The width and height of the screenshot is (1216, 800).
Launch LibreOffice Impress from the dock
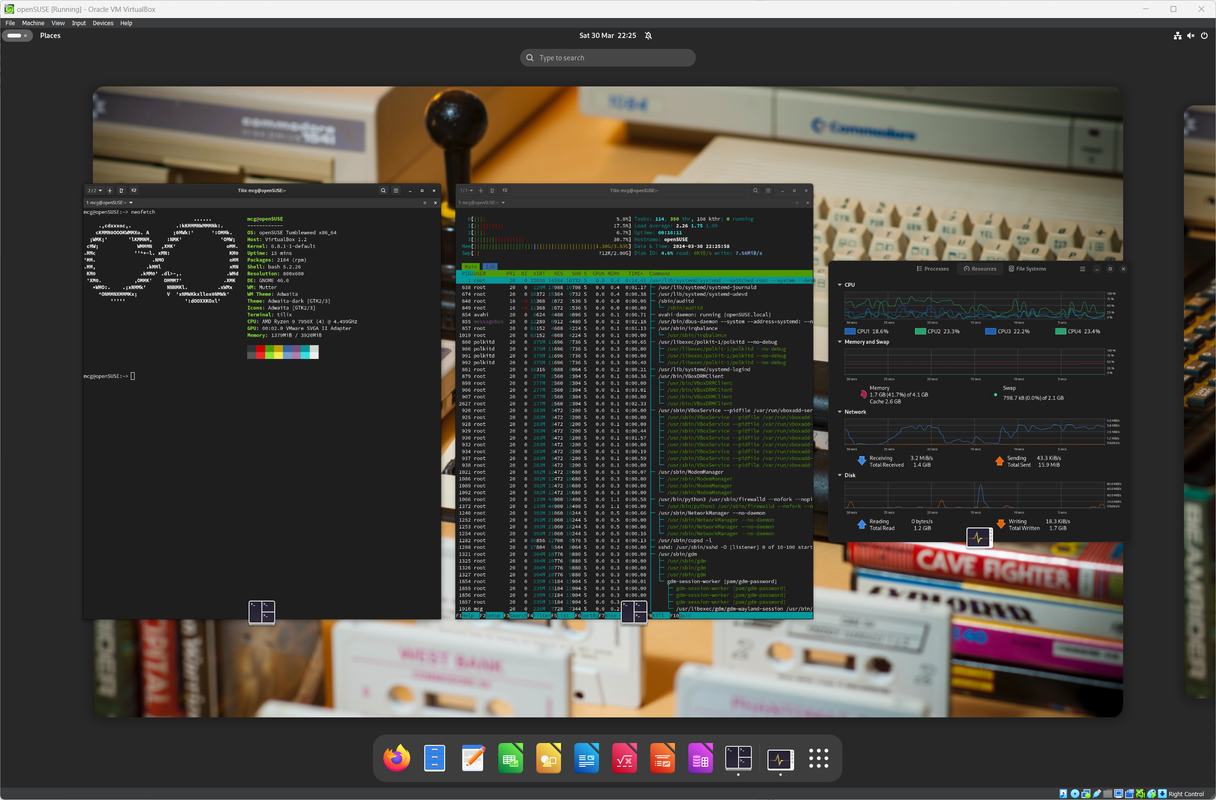point(663,759)
